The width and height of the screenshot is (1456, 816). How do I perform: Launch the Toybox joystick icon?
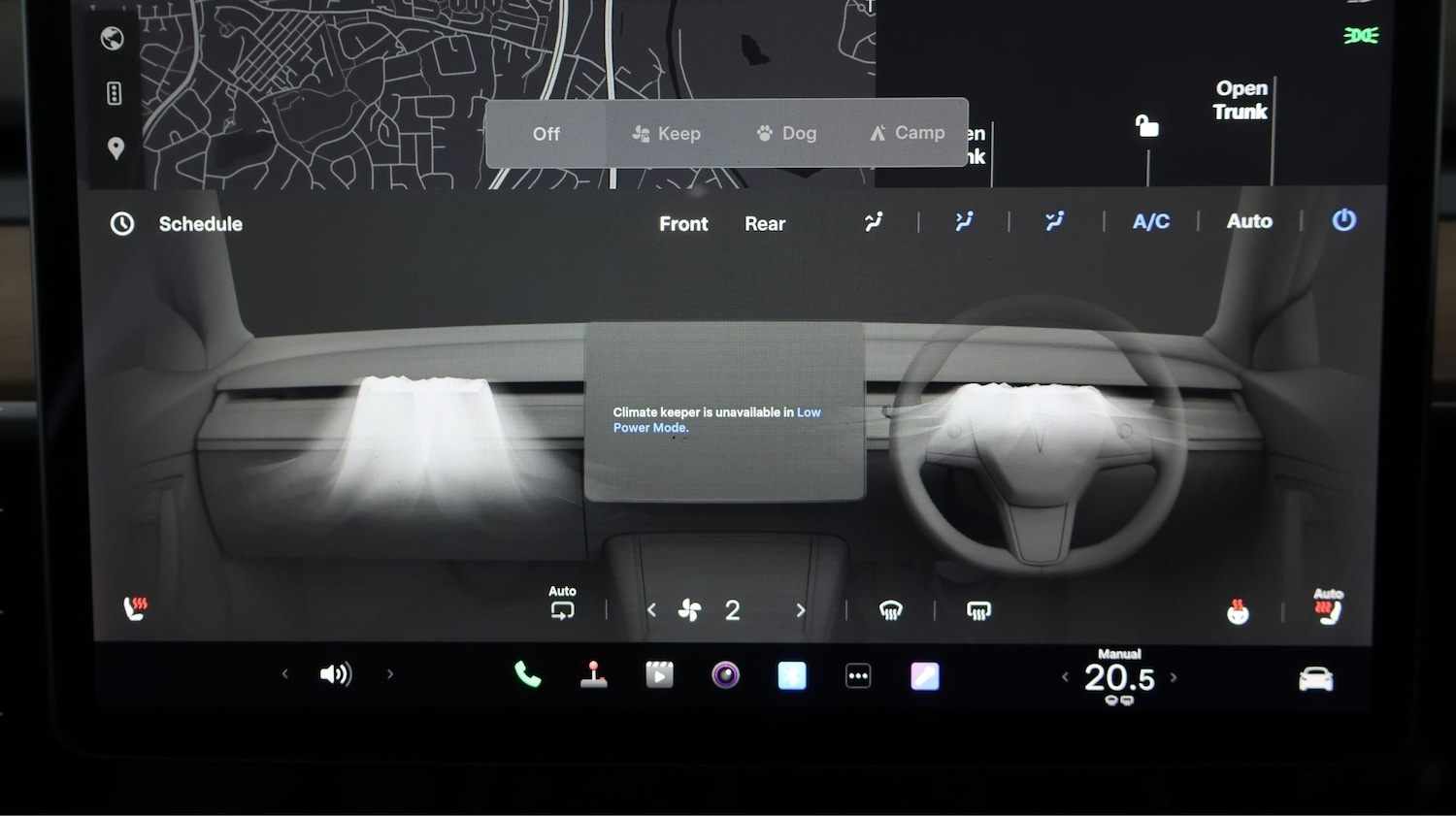click(x=594, y=674)
